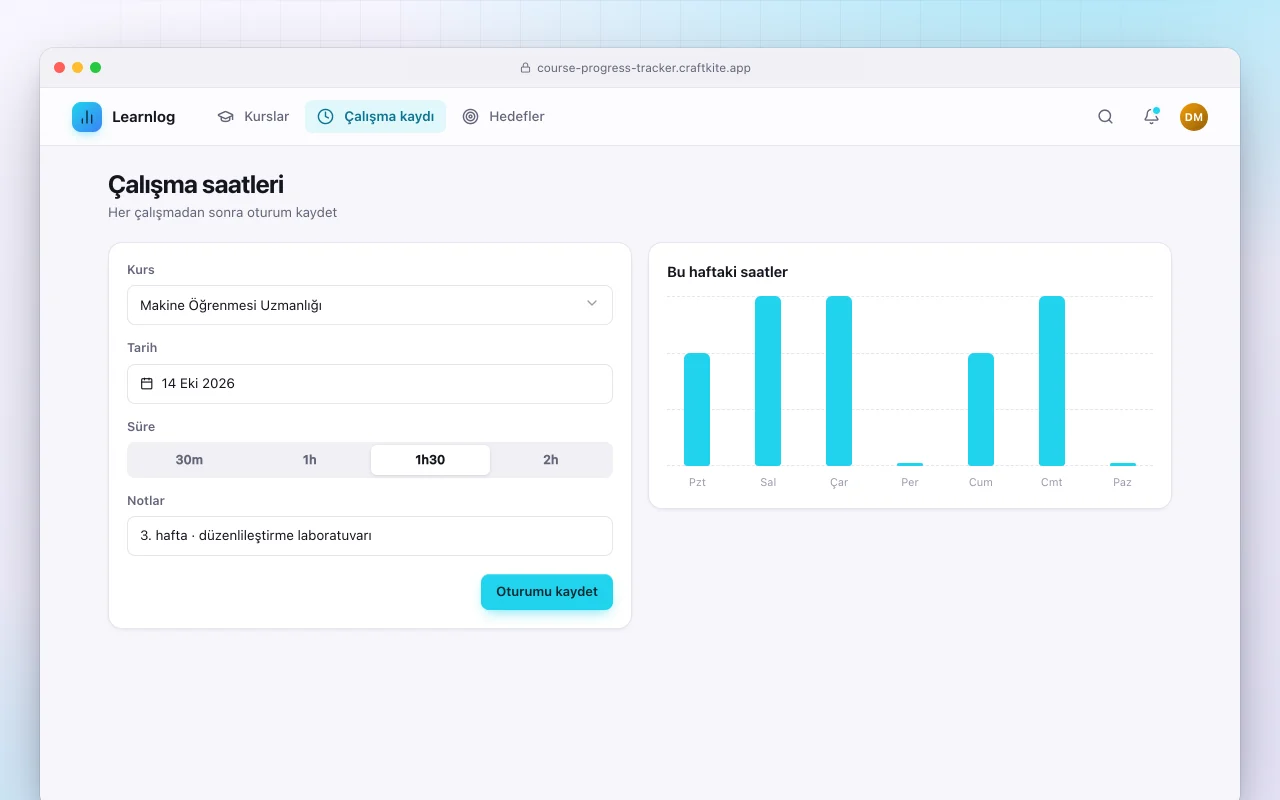The width and height of the screenshot is (1280, 800).
Task: Select the 1h duration option
Action: point(310,460)
